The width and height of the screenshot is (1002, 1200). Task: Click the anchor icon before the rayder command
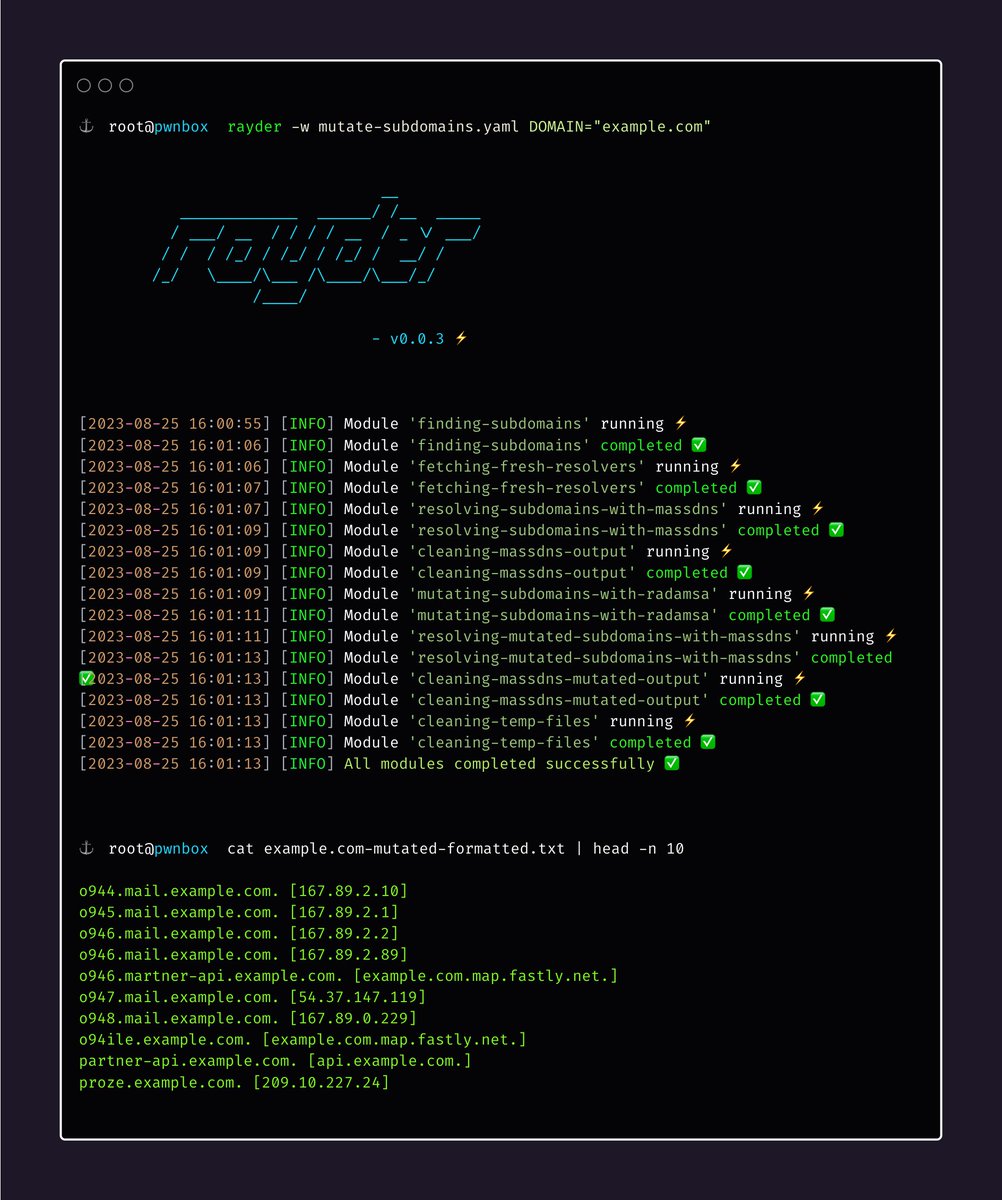tap(86, 127)
